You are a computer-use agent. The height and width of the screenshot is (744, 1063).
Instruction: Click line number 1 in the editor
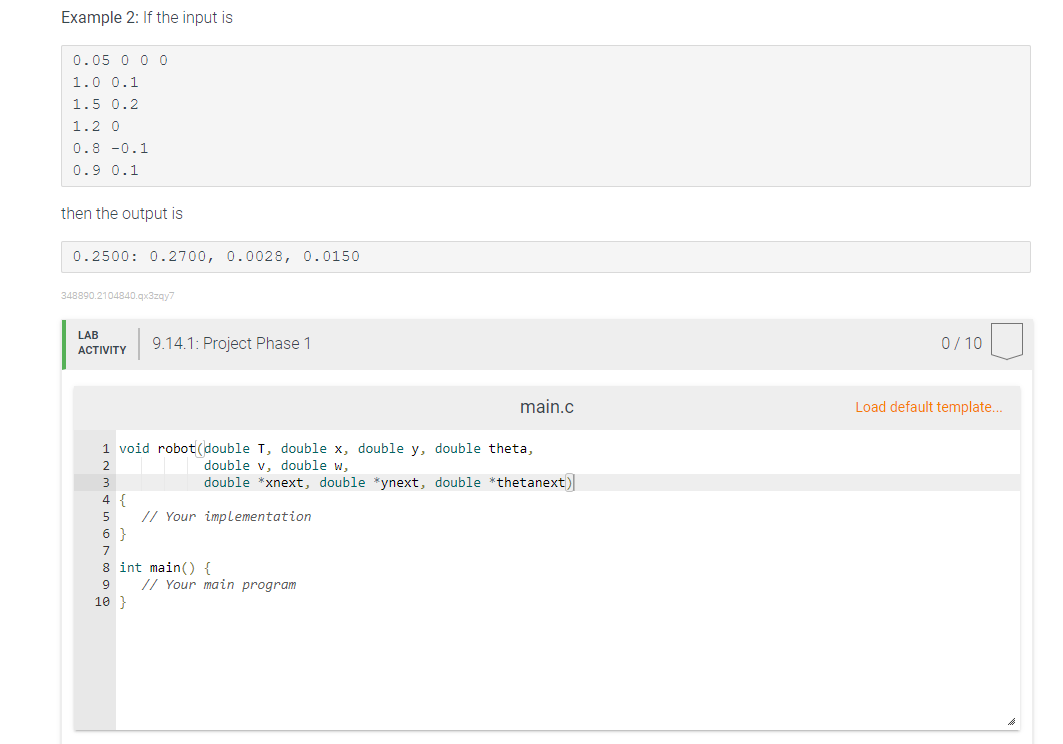tap(106, 448)
